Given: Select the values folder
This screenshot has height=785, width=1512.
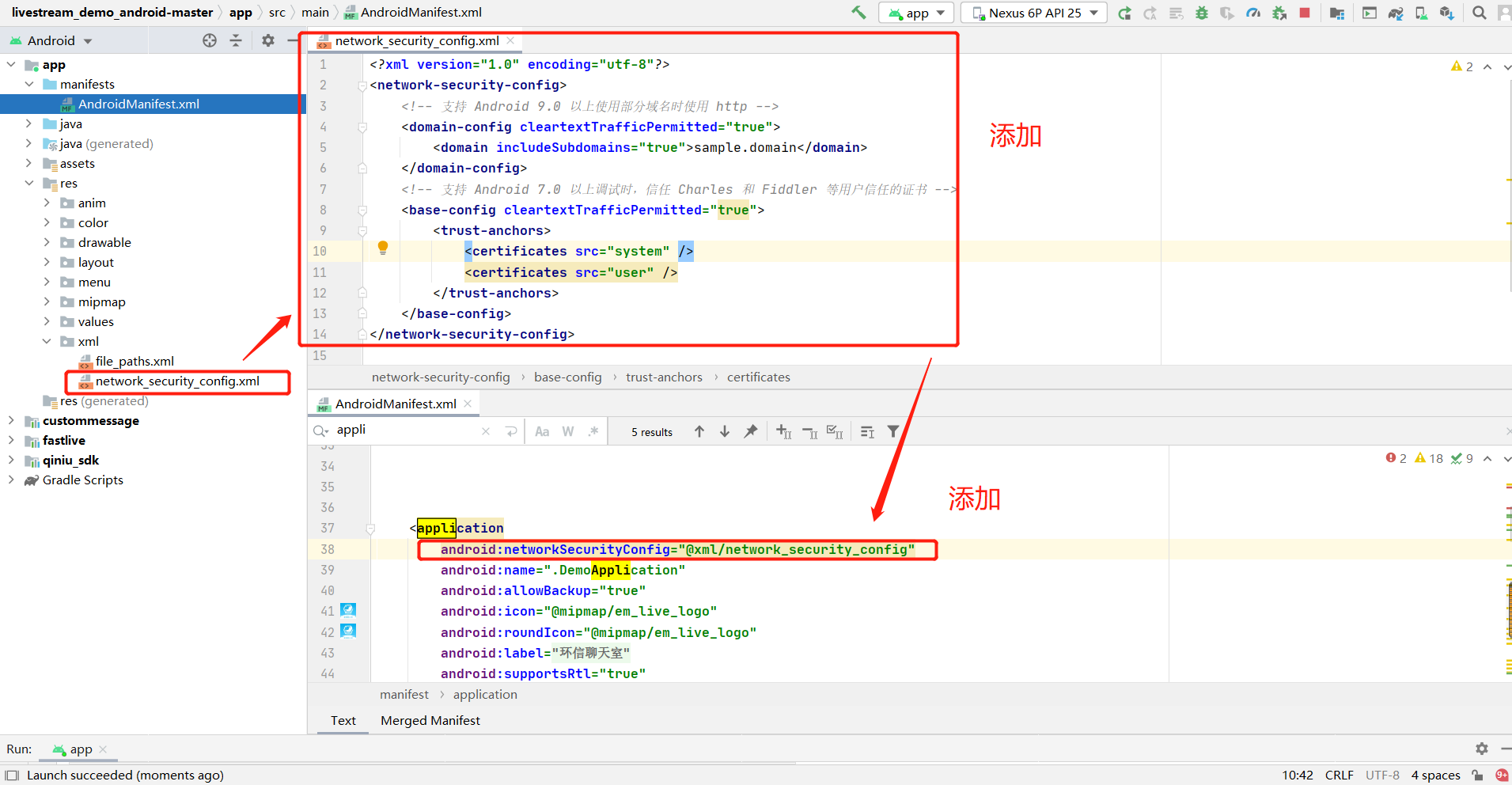Looking at the screenshot, I should (96, 321).
